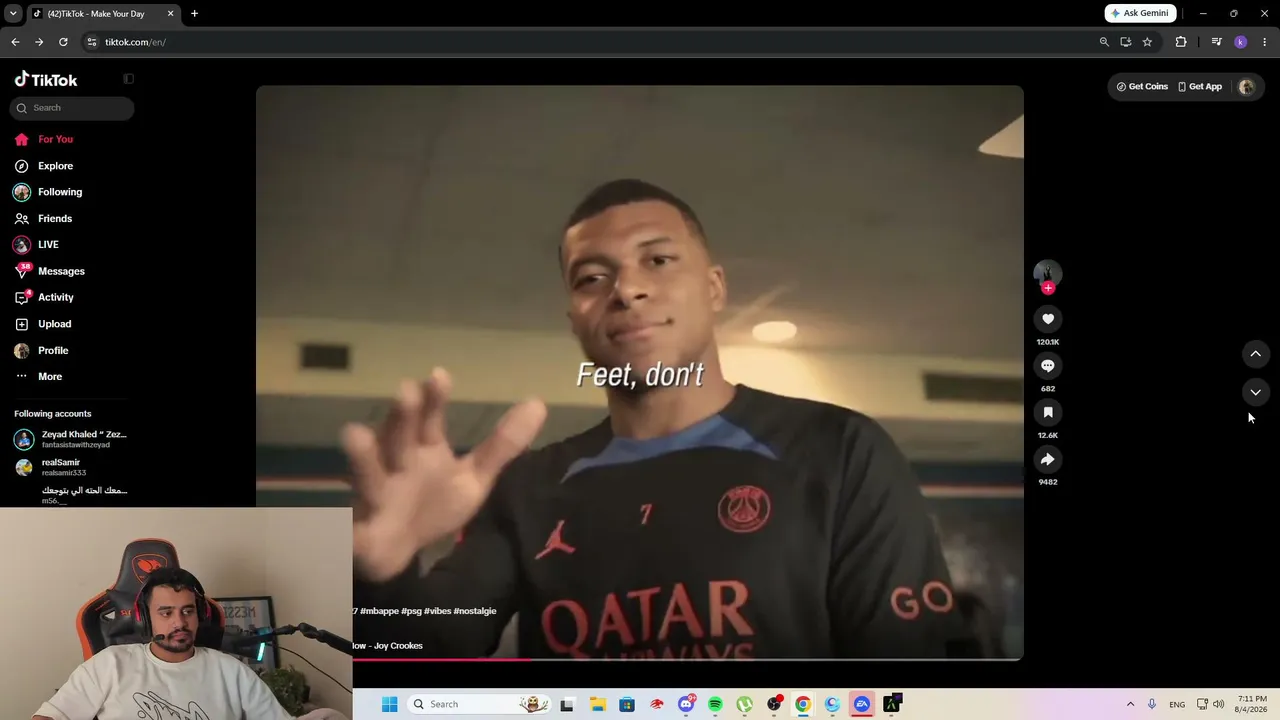Screen dimensions: 1280x720
Task: Install TikTok app from address bar icon
Action: (x=1126, y=42)
